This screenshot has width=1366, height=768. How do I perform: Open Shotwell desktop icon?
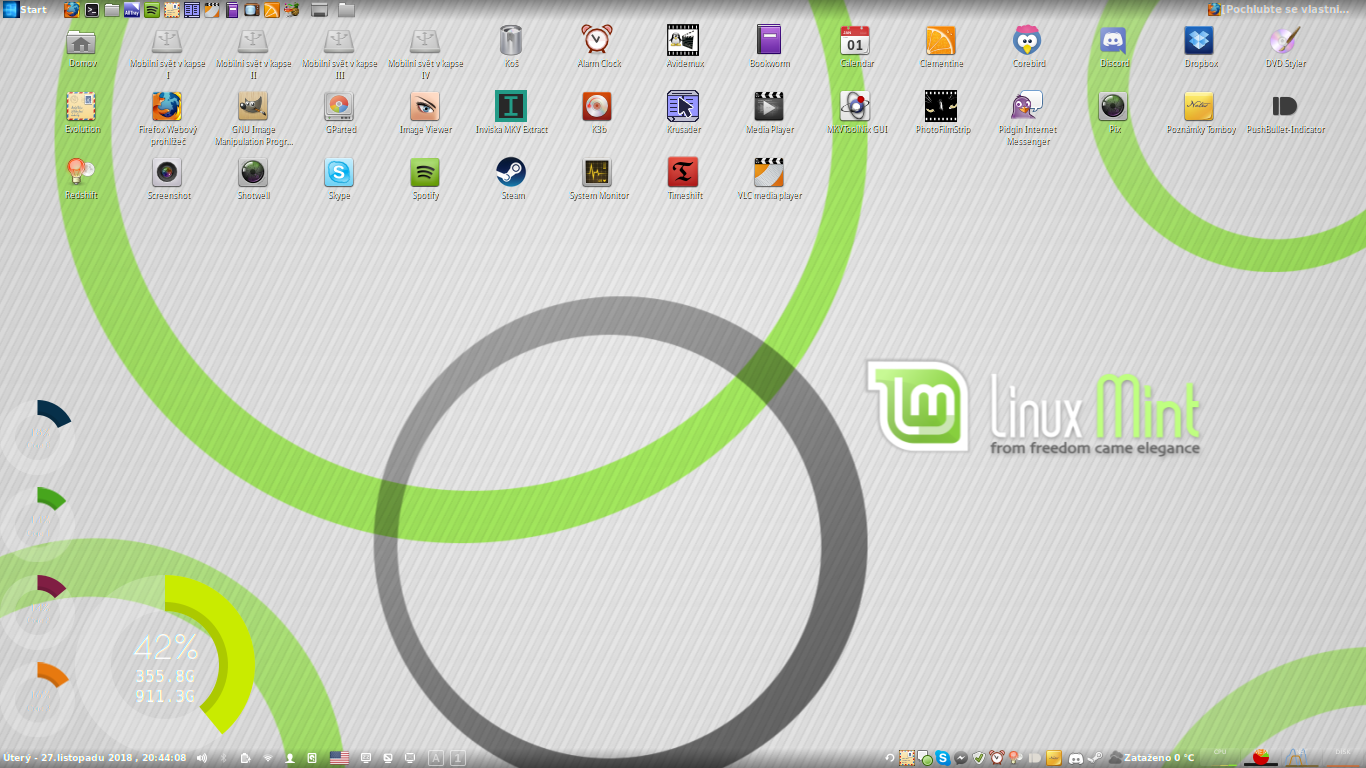253,178
